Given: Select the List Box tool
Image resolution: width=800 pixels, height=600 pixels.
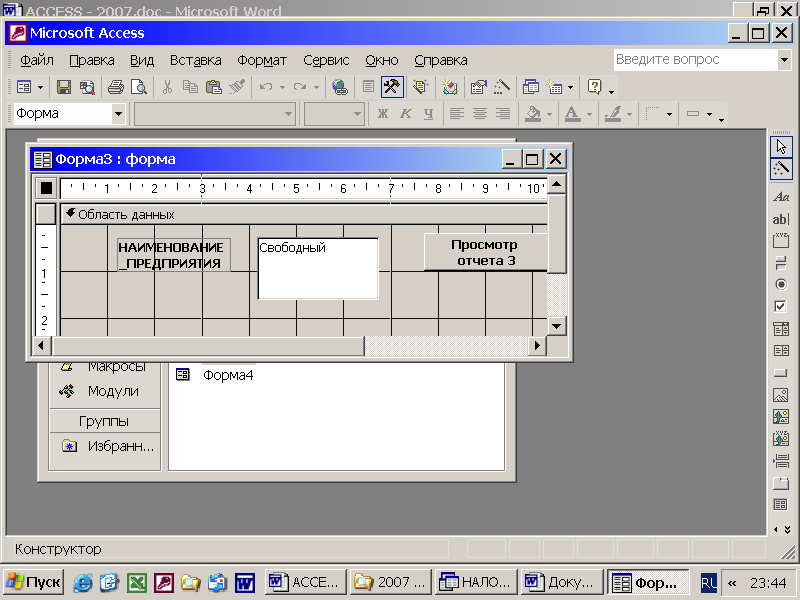Looking at the screenshot, I should pos(781,350).
